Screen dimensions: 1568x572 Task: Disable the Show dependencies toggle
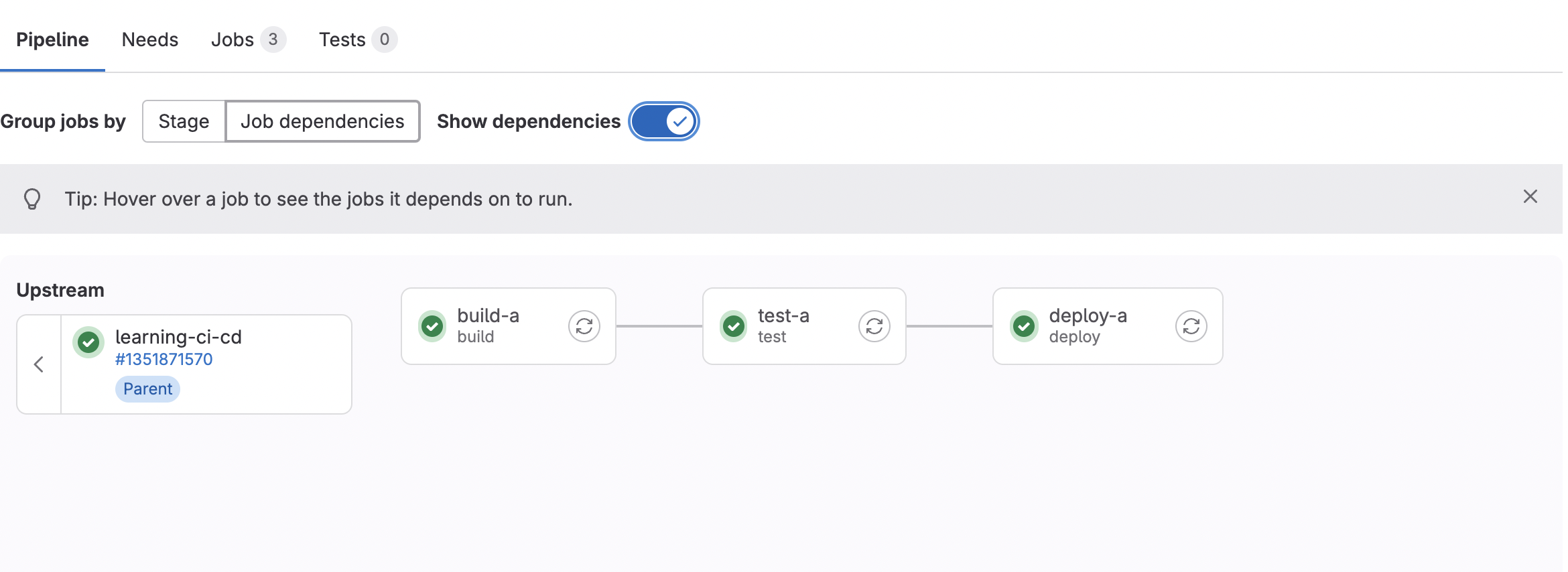[663, 121]
